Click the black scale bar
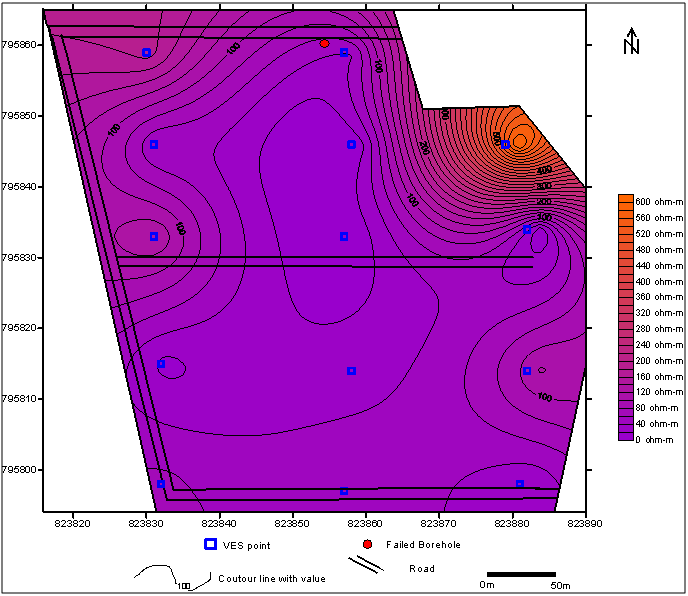This screenshot has height=596, width=688. click(521, 574)
